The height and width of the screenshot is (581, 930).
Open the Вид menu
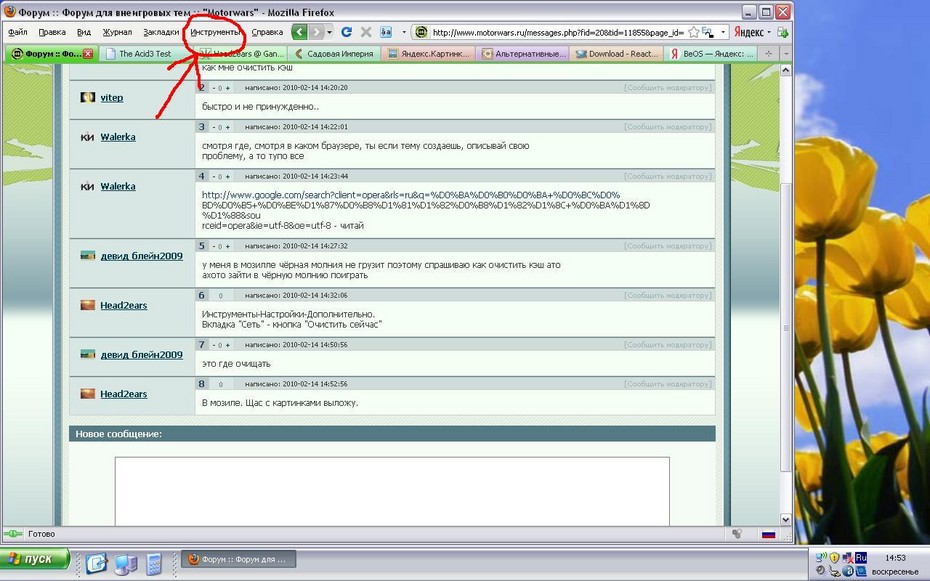pyautogui.click(x=84, y=32)
